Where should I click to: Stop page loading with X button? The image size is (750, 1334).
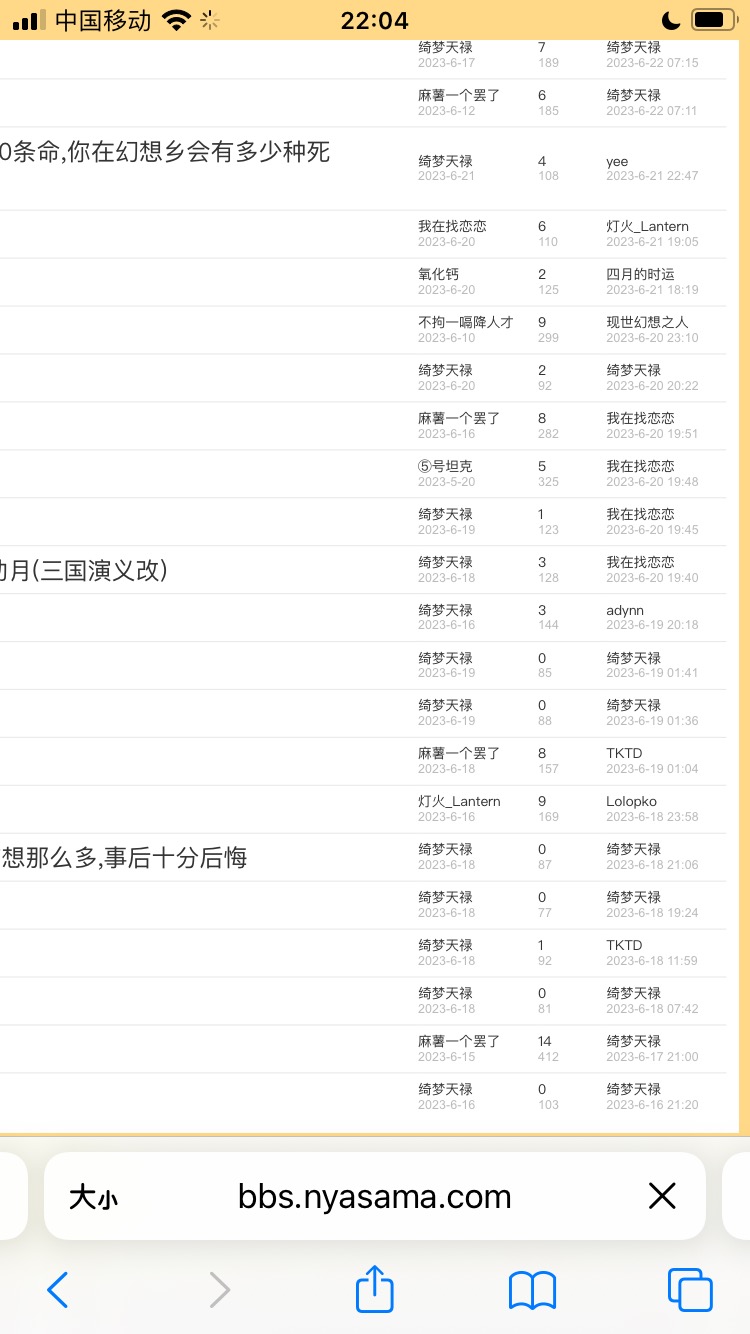click(x=662, y=1196)
